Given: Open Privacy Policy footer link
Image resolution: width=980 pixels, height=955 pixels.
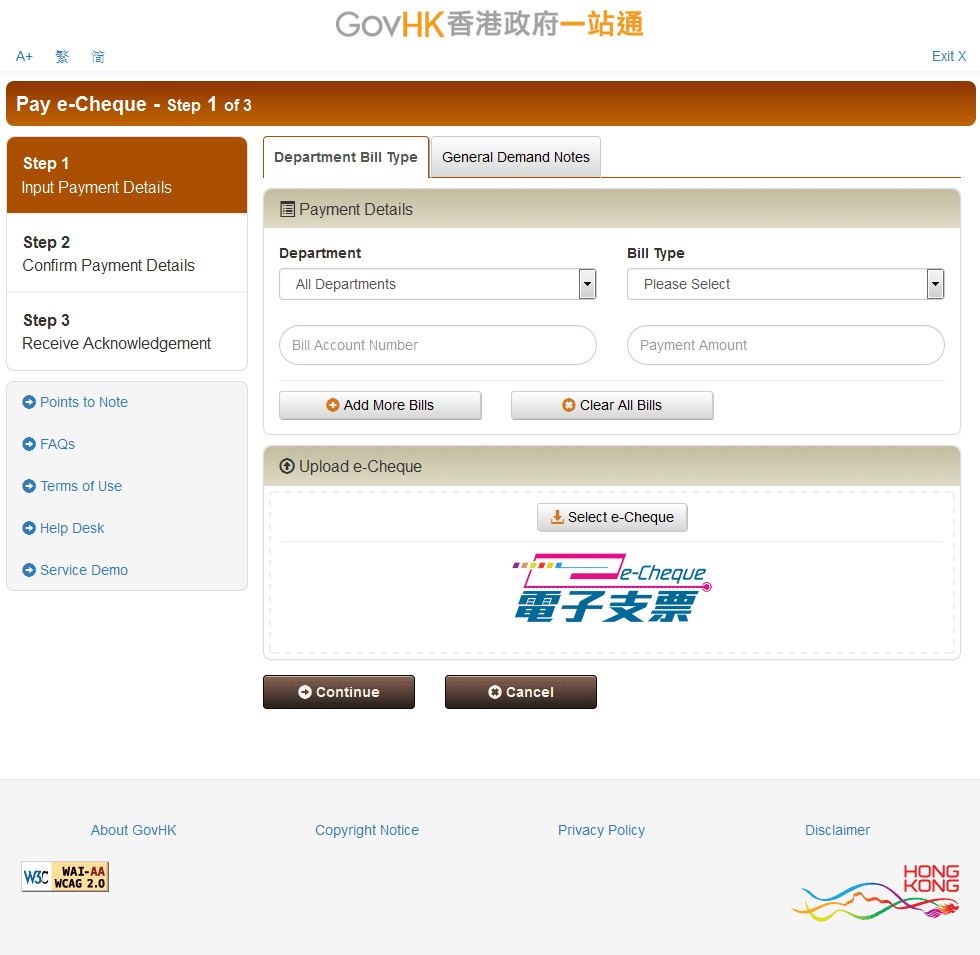Looking at the screenshot, I should click(601, 831).
